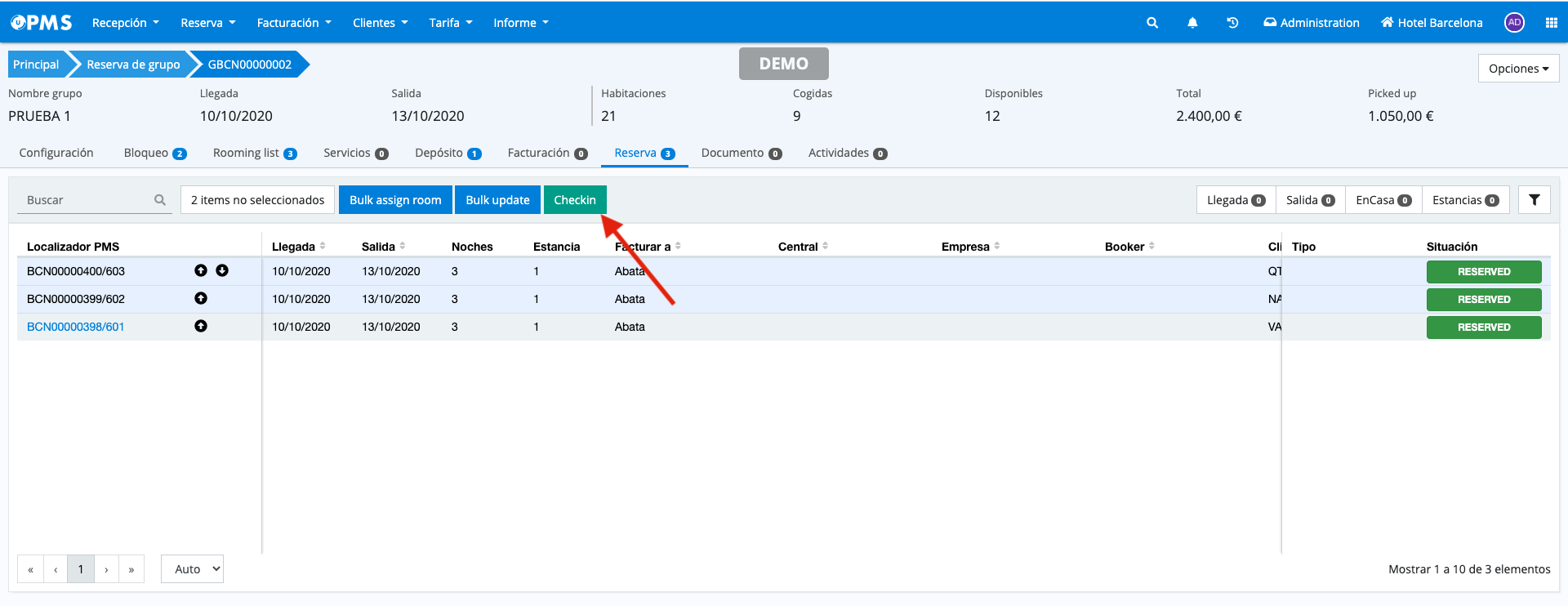Click down arrow icon for BCN00000400/603
1568x606 pixels.
pyautogui.click(x=222, y=270)
